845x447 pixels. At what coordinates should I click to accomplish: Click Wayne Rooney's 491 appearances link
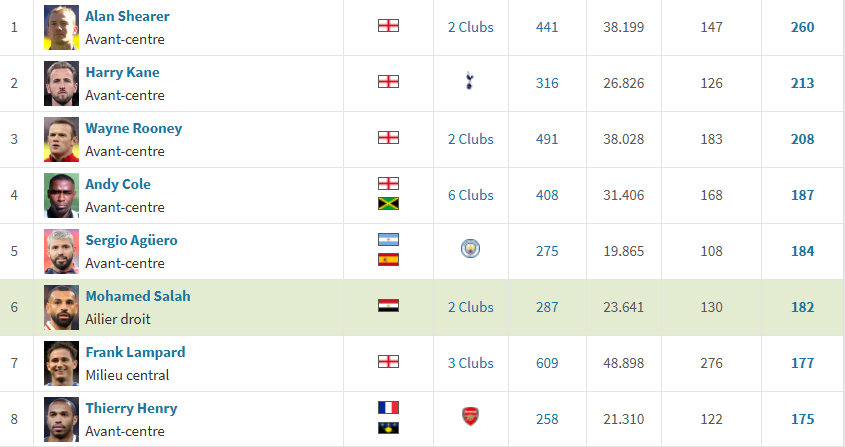click(x=547, y=139)
